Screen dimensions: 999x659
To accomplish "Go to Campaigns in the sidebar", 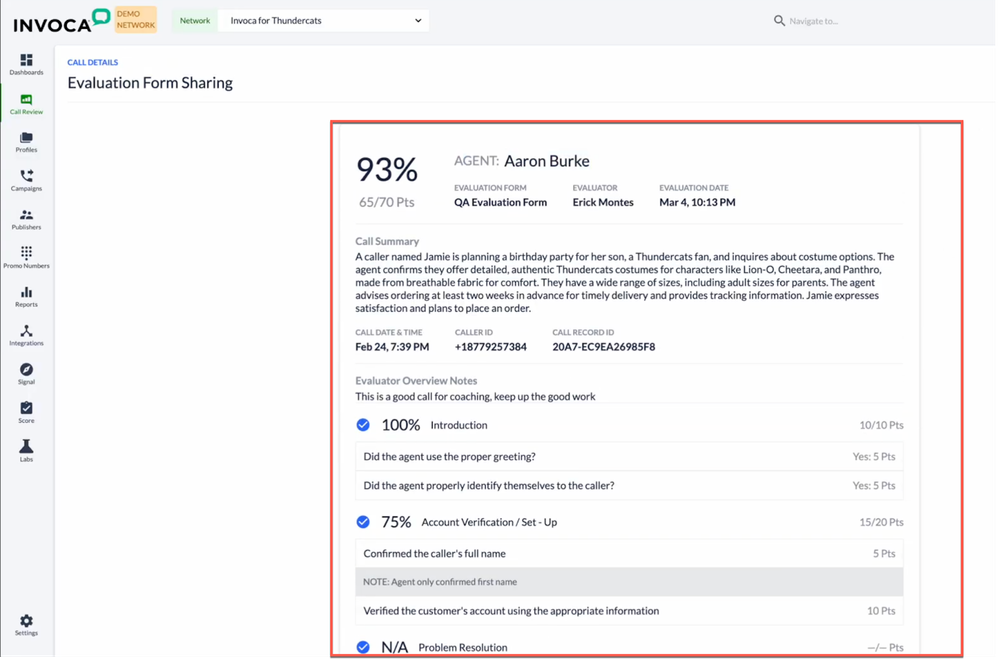I will [x=26, y=181].
